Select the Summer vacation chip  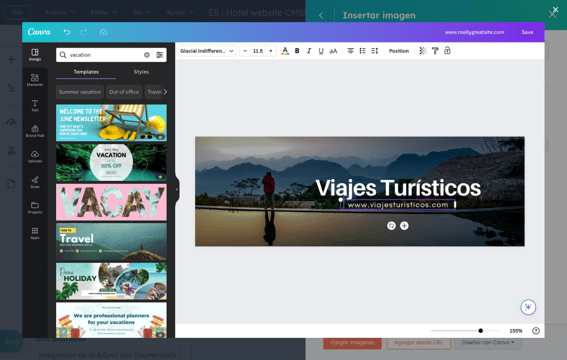pyautogui.click(x=80, y=92)
